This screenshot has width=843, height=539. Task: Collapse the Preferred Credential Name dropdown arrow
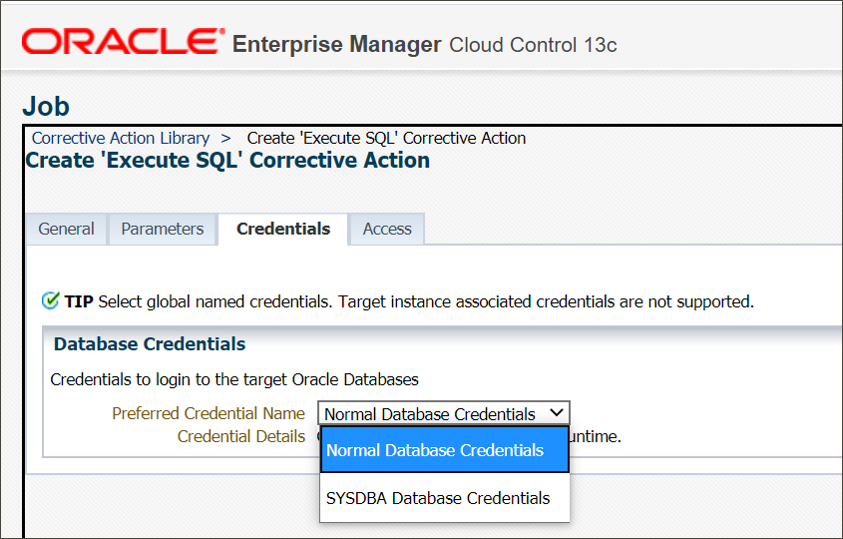click(557, 413)
